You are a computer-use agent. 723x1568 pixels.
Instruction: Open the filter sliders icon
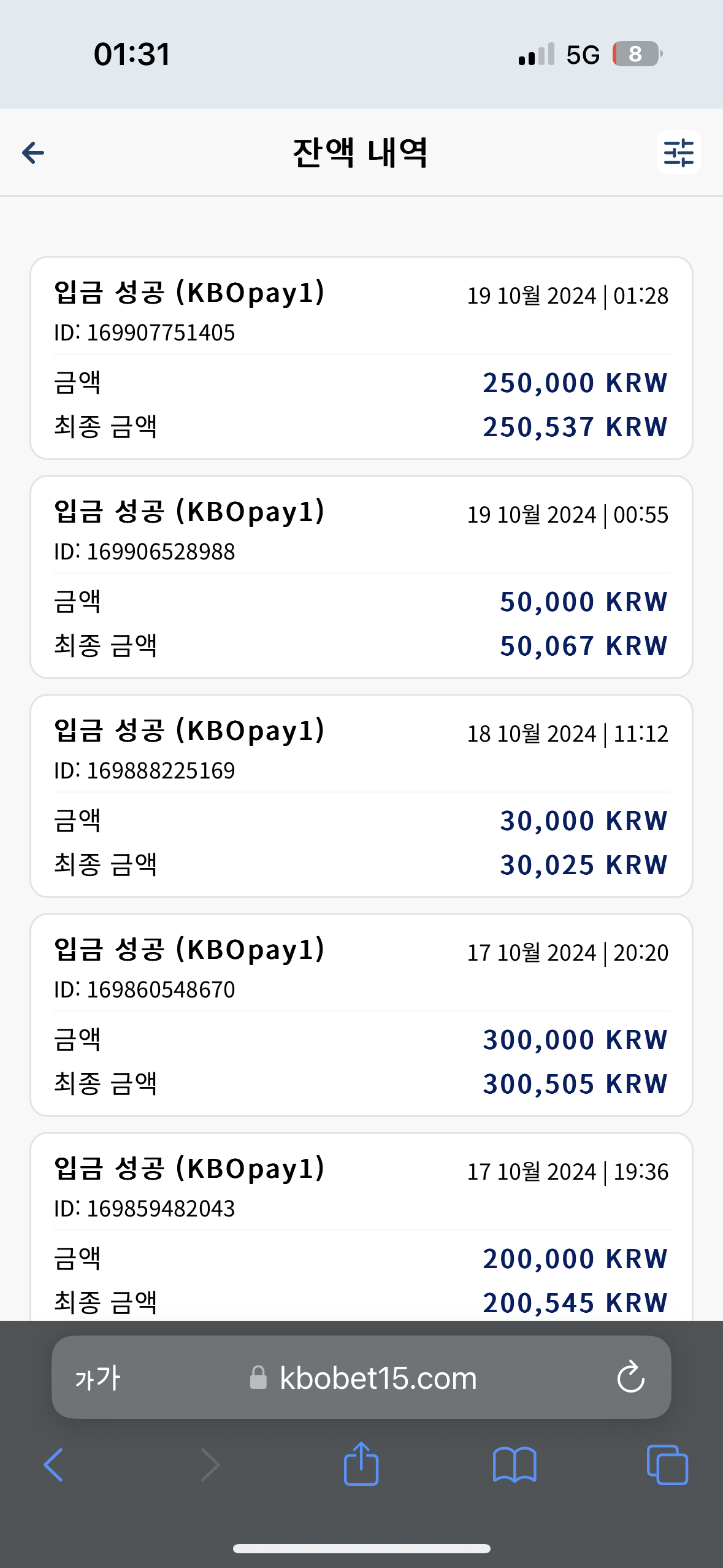click(678, 152)
